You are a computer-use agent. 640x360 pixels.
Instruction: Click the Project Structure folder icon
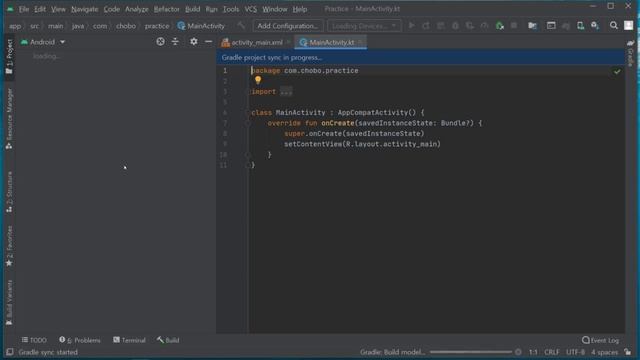pos(532,26)
